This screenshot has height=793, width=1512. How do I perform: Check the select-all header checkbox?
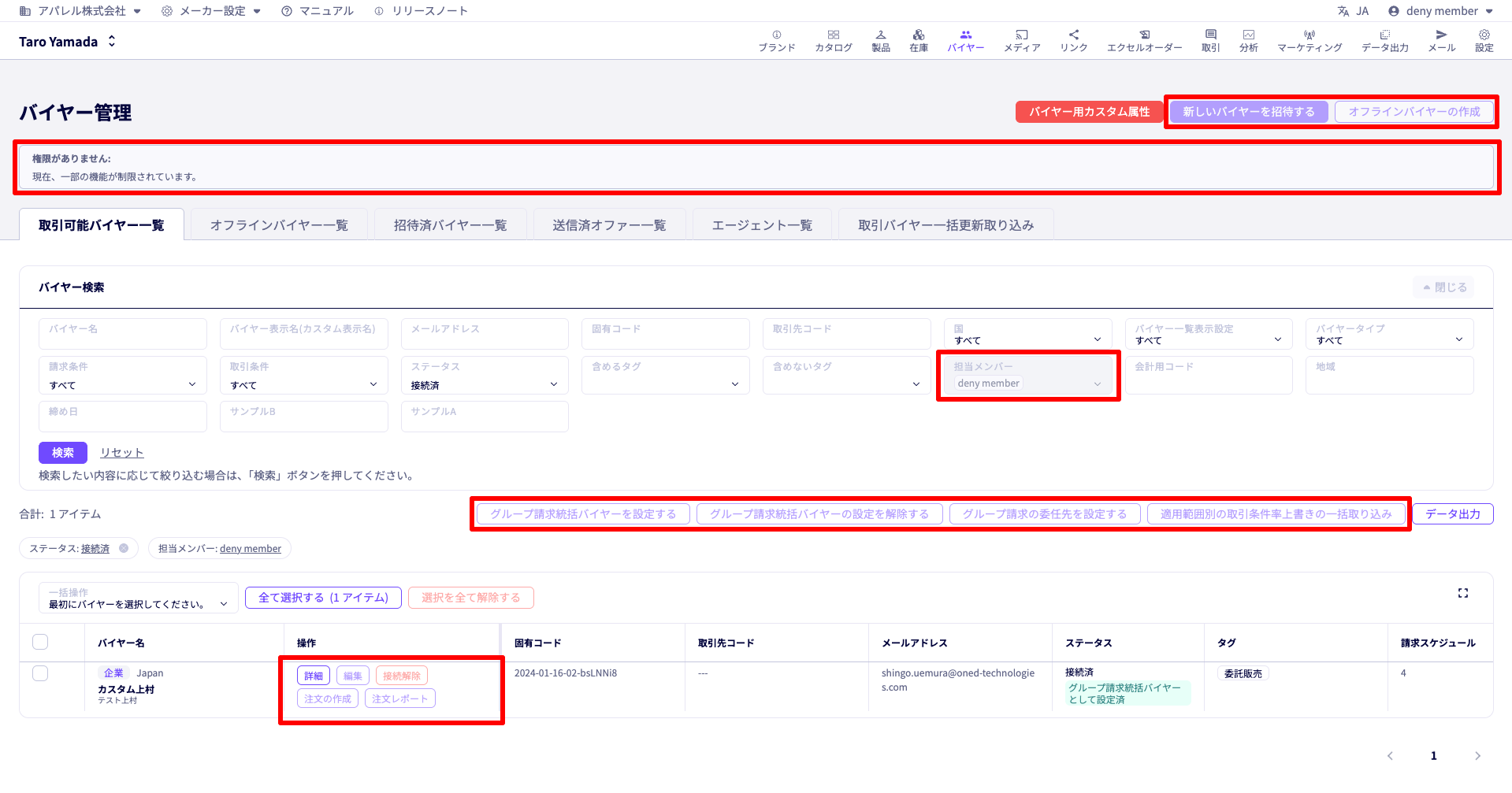(x=40, y=642)
